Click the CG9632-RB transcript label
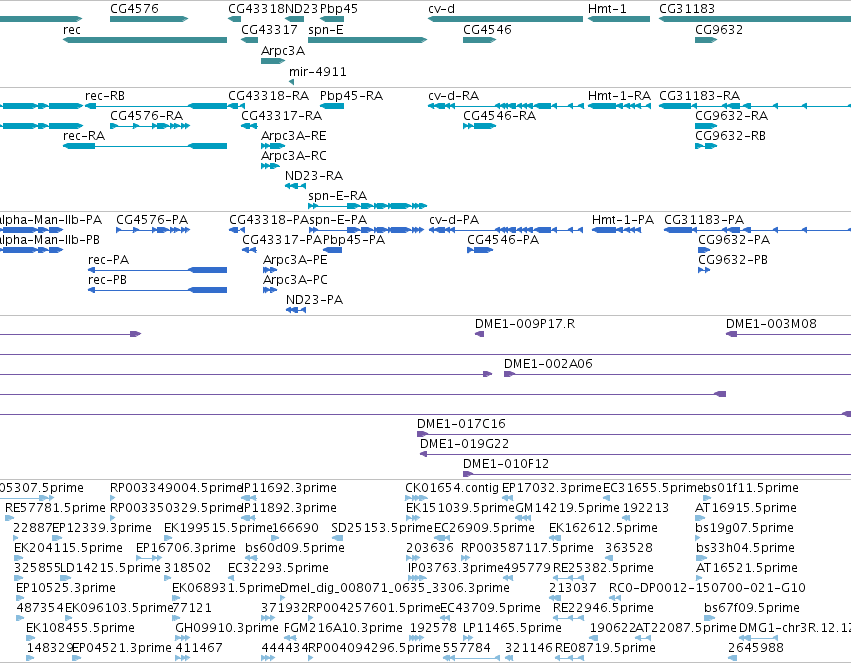 click(x=731, y=136)
